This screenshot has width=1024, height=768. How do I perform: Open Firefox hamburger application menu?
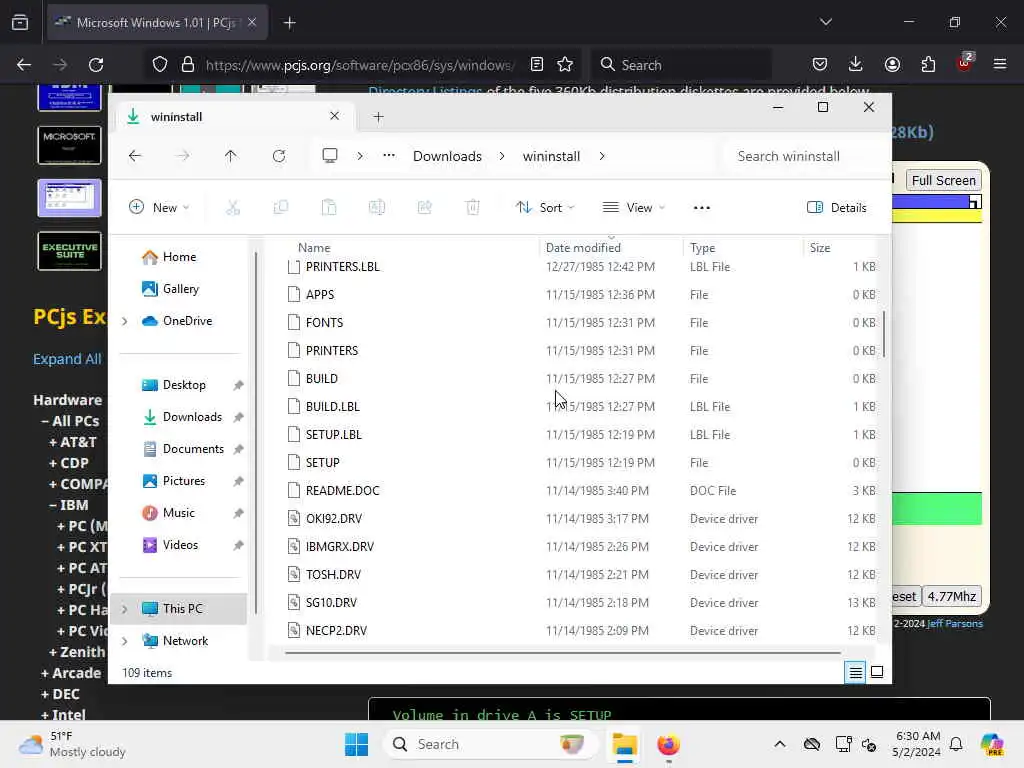tap(1000, 65)
